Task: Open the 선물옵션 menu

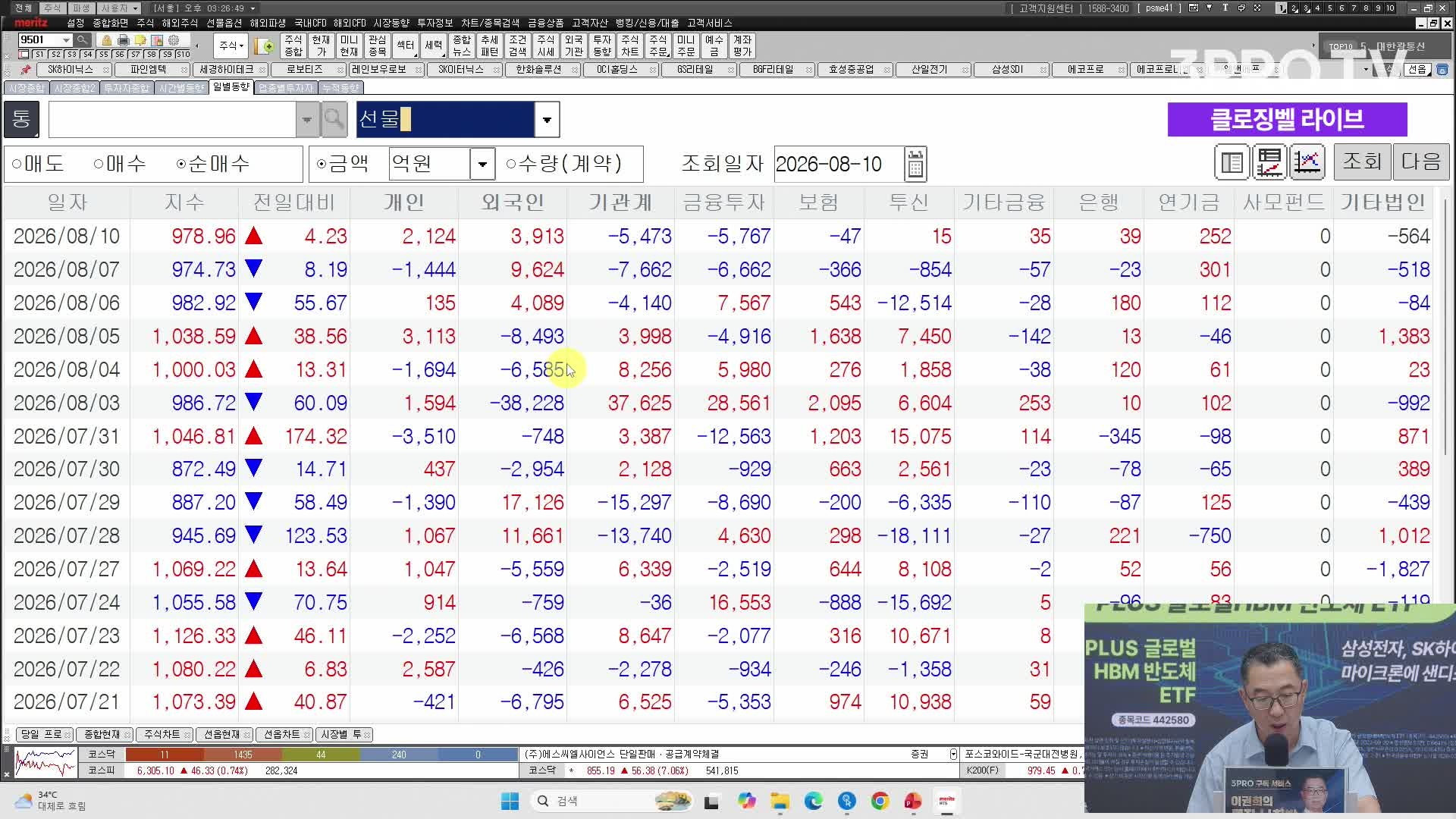Action: [x=224, y=23]
